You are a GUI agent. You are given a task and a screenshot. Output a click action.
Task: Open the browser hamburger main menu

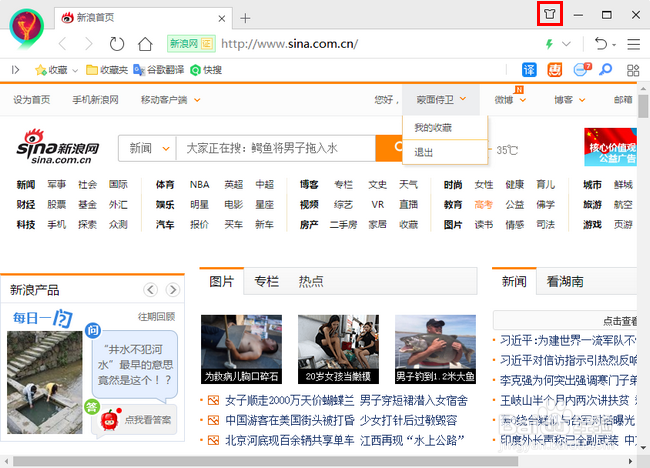pyautogui.click(x=633, y=44)
